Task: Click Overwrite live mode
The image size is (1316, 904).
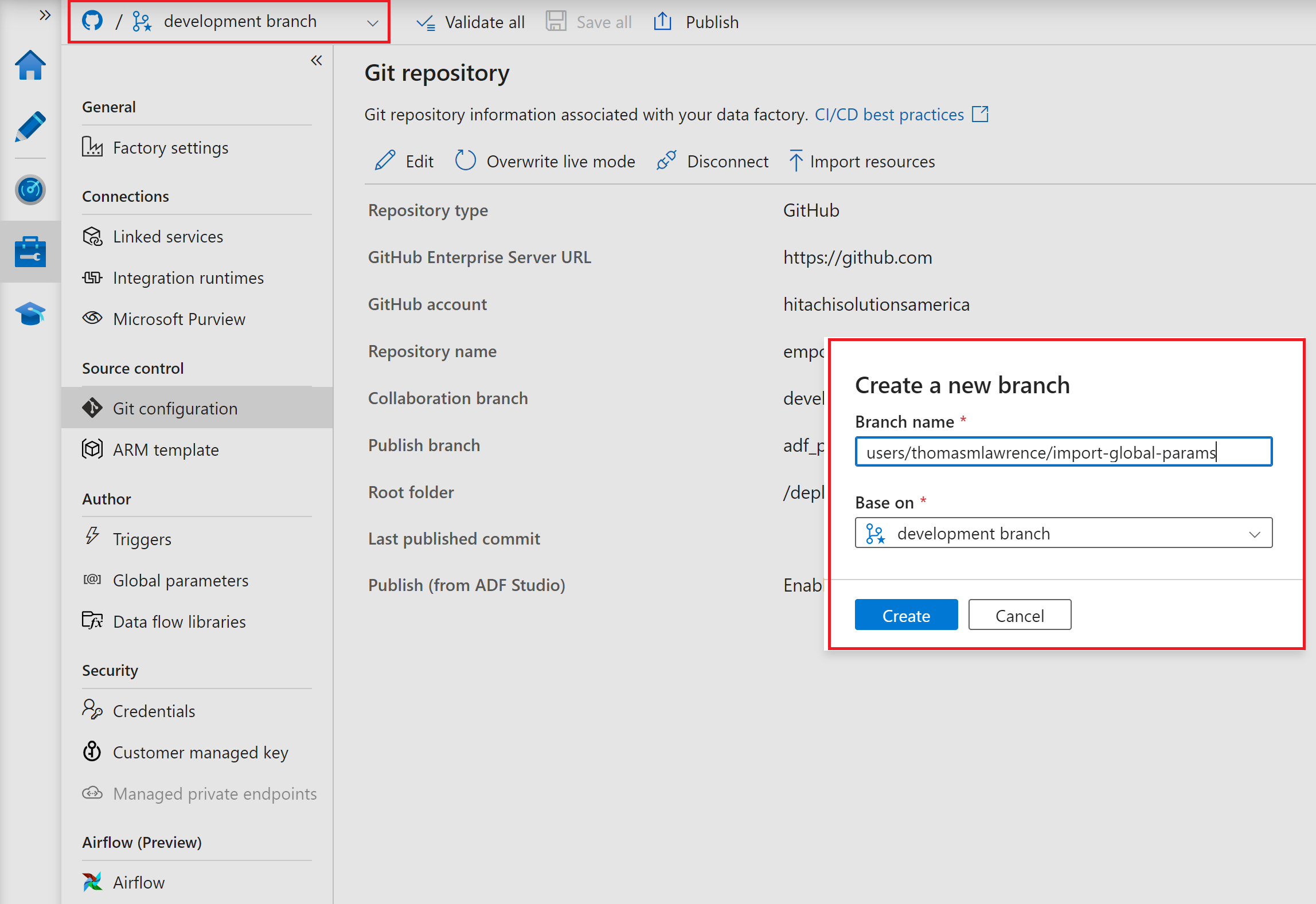Action: tap(545, 162)
